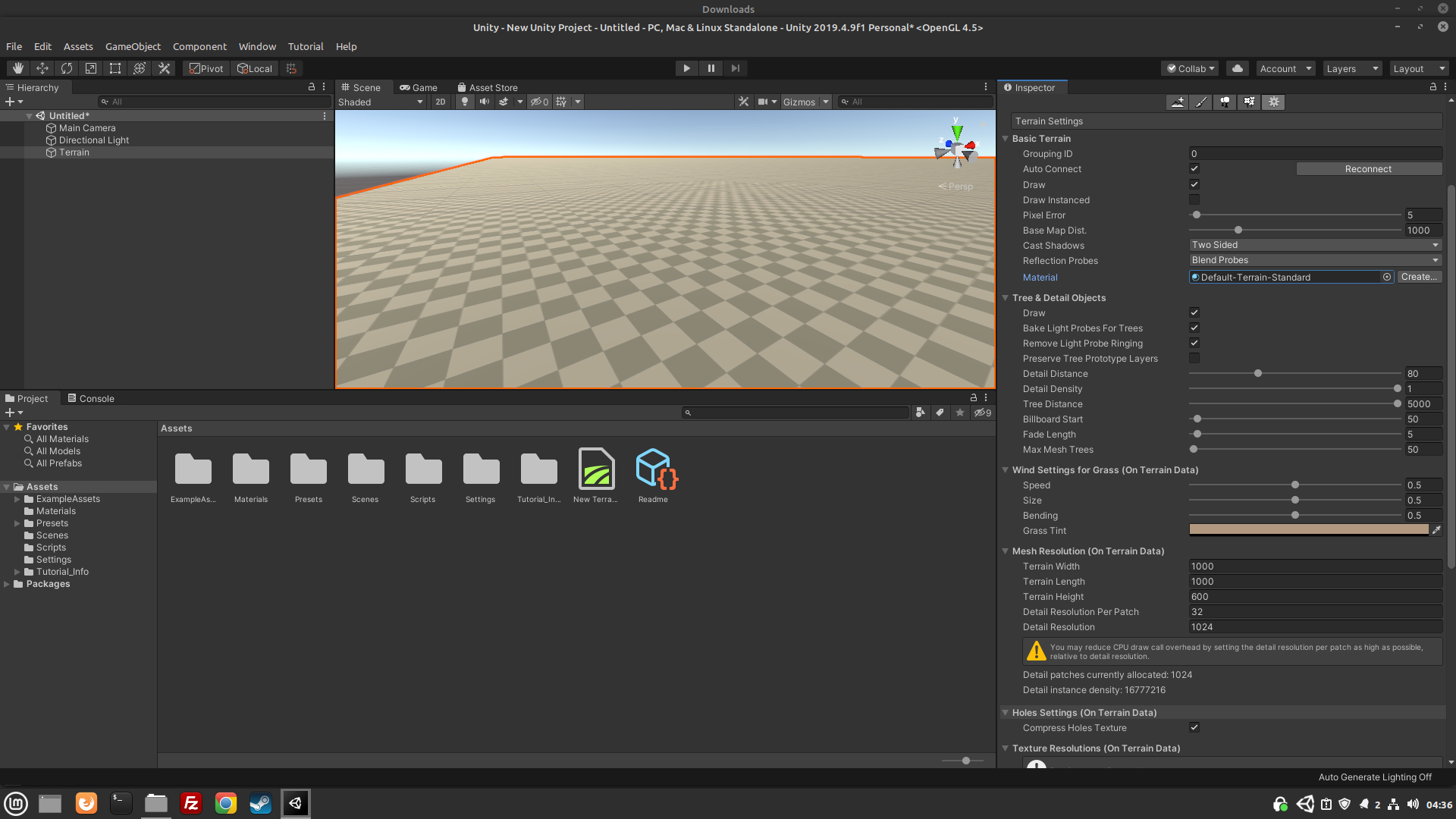Click the Pause button
Viewport: 1456px width, 819px height.
(711, 68)
